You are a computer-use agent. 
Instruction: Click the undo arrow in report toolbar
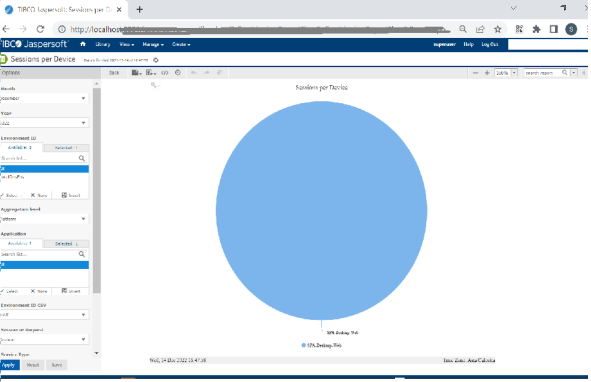pyautogui.click(x=194, y=72)
